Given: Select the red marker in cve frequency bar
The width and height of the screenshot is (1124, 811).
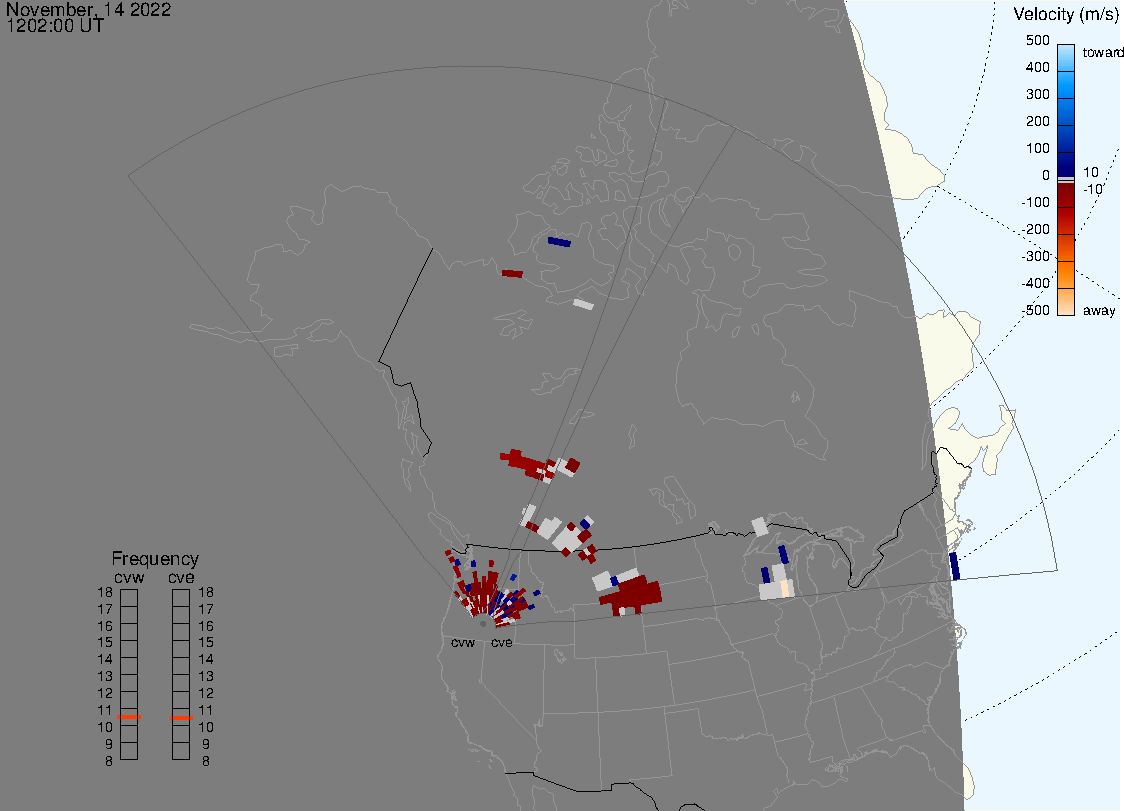Looking at the screenshot, I should pos(181,717).
